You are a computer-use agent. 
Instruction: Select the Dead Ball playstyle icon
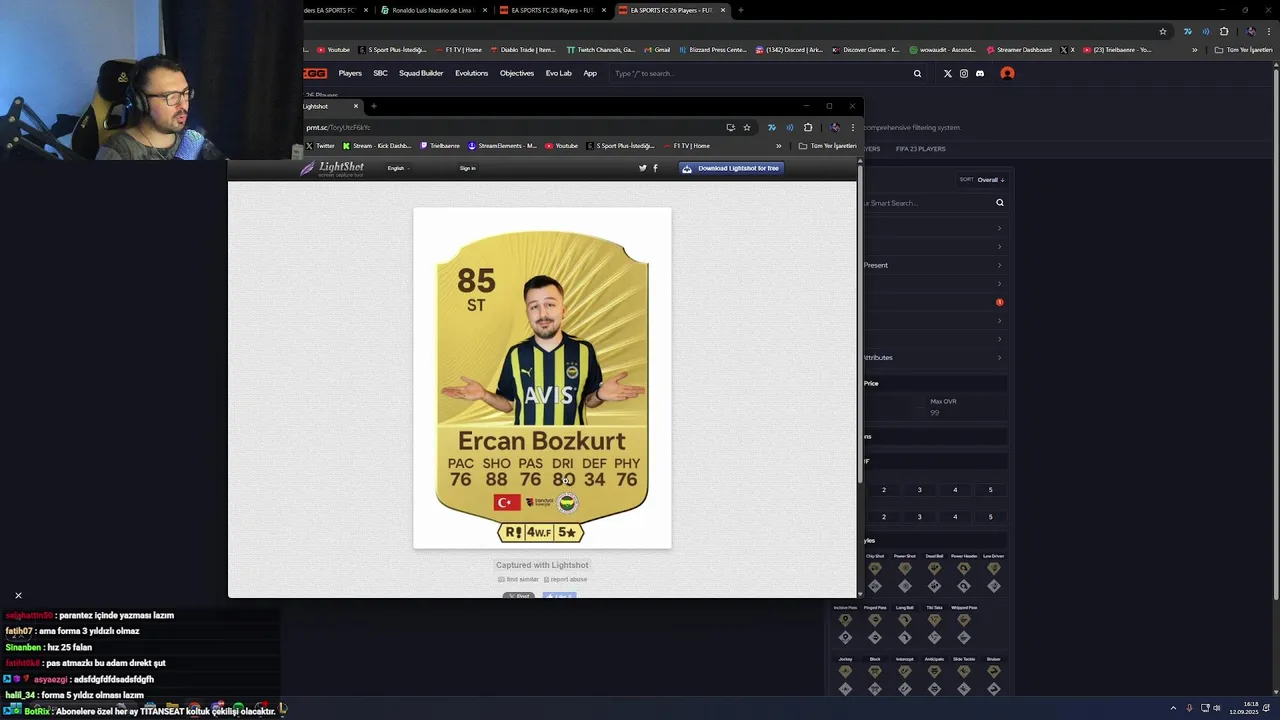(934, 568)
